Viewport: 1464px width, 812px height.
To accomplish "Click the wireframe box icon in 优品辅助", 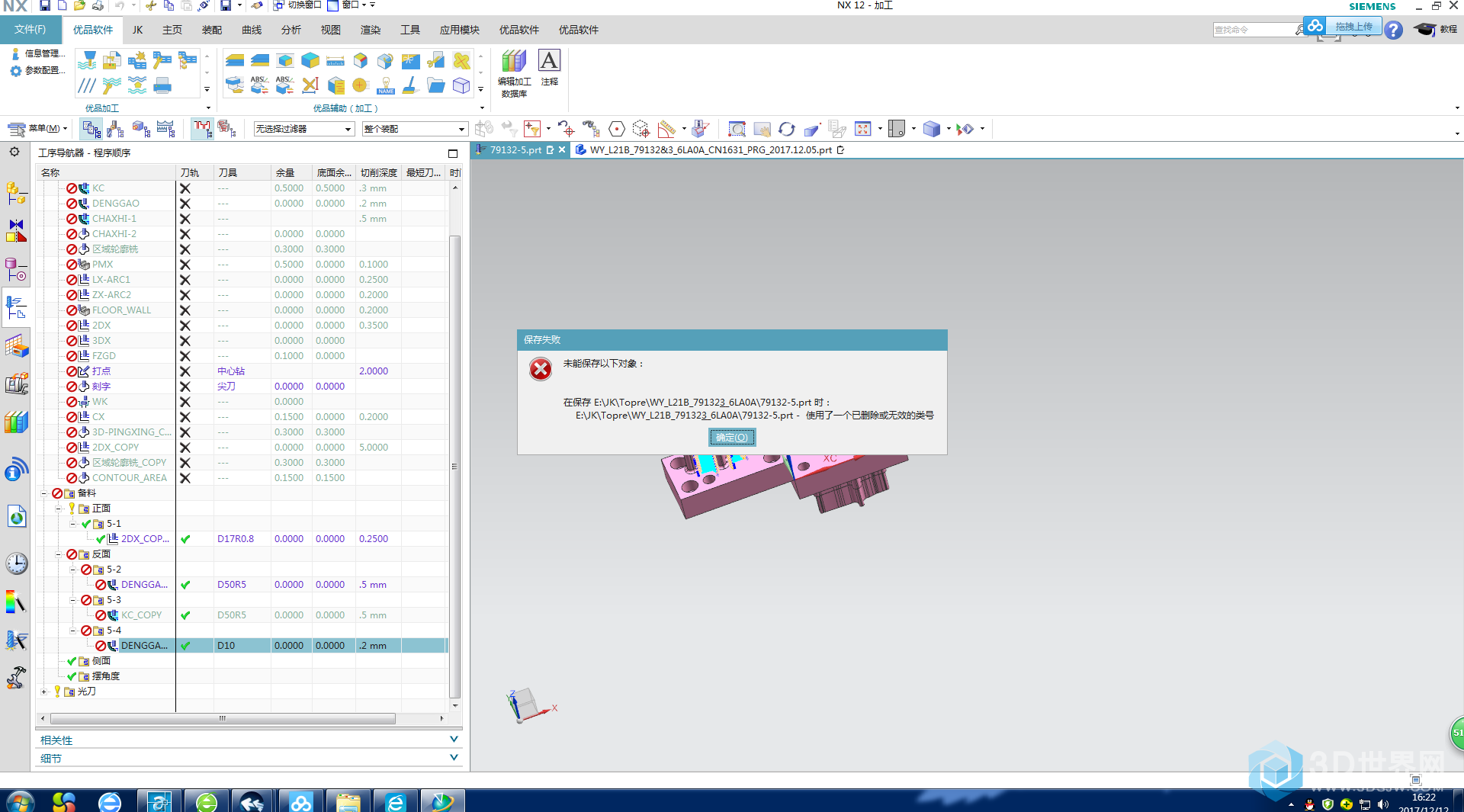I will click(461, 85).
